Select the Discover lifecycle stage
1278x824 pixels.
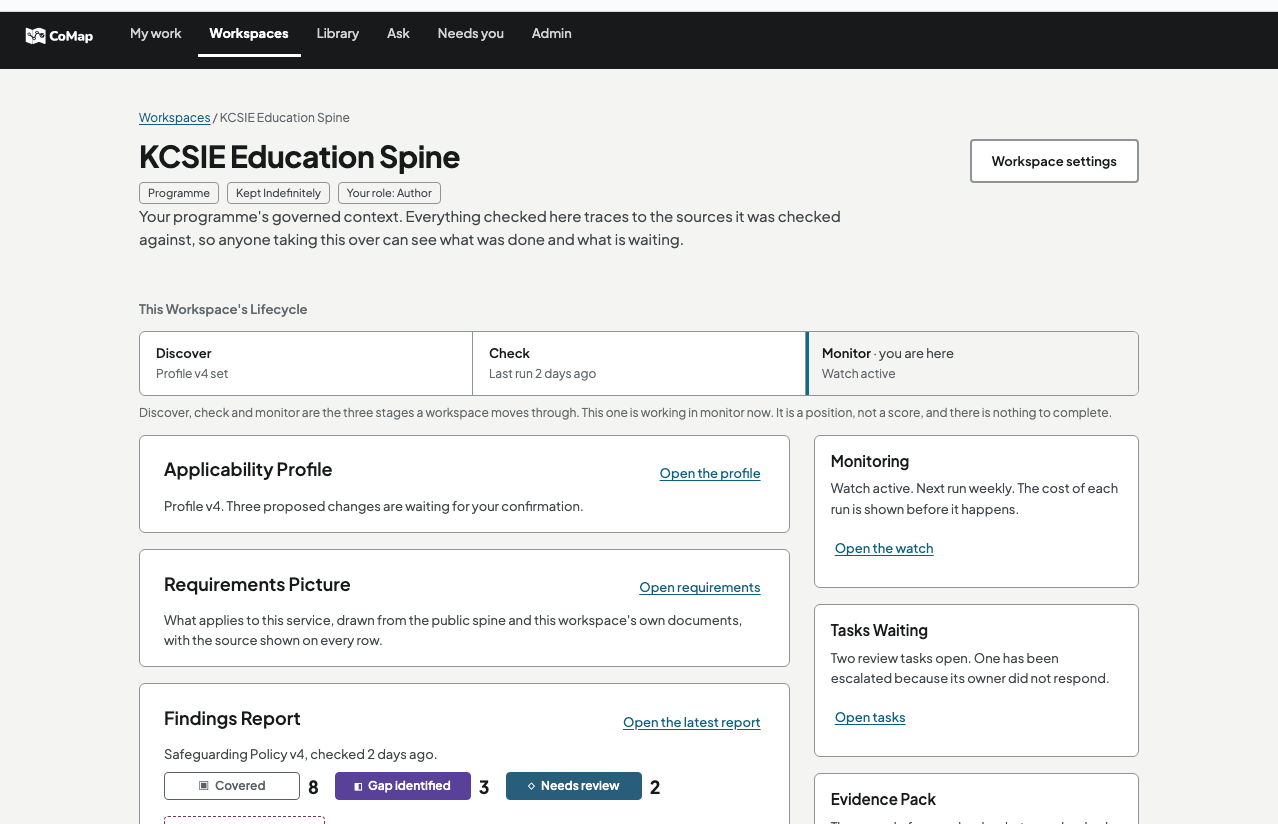[306, 364]
